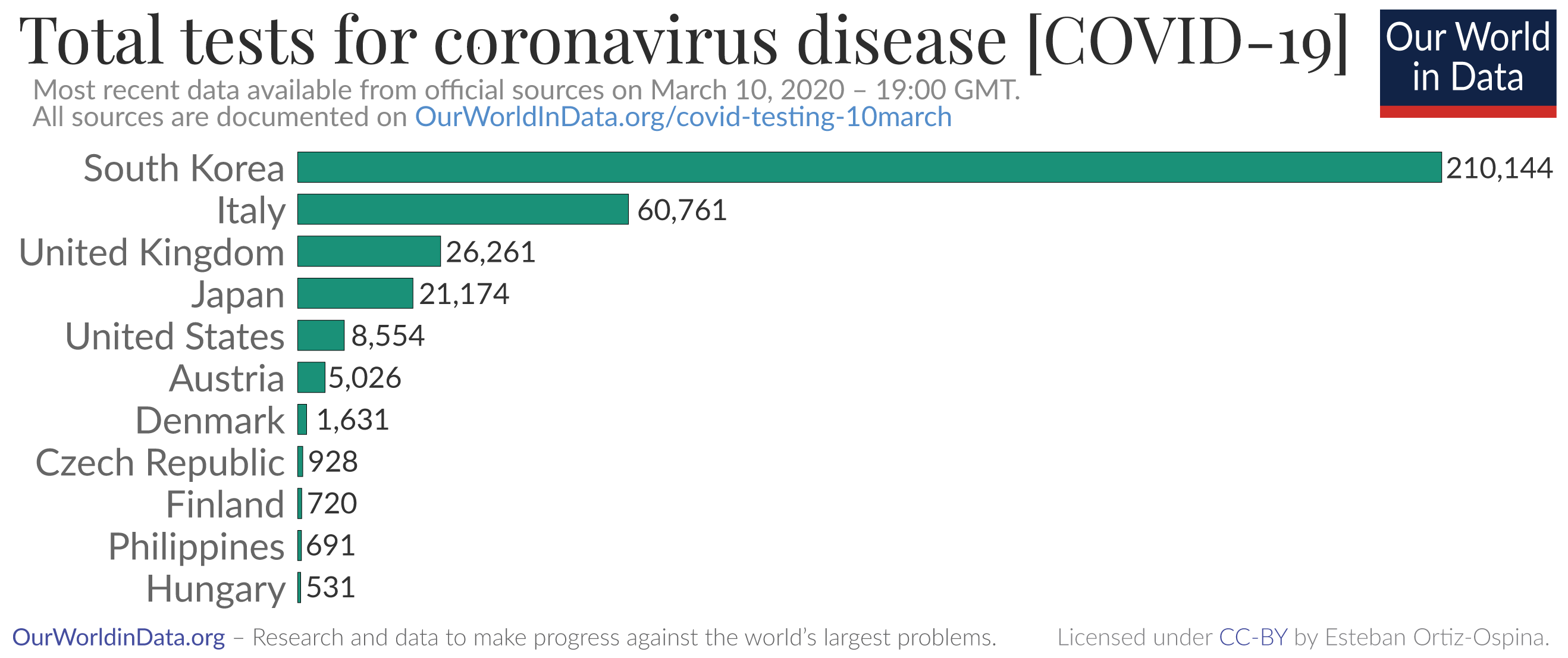
Task: Follow the CC-BY license link
Action: (x=1253, y=637)
